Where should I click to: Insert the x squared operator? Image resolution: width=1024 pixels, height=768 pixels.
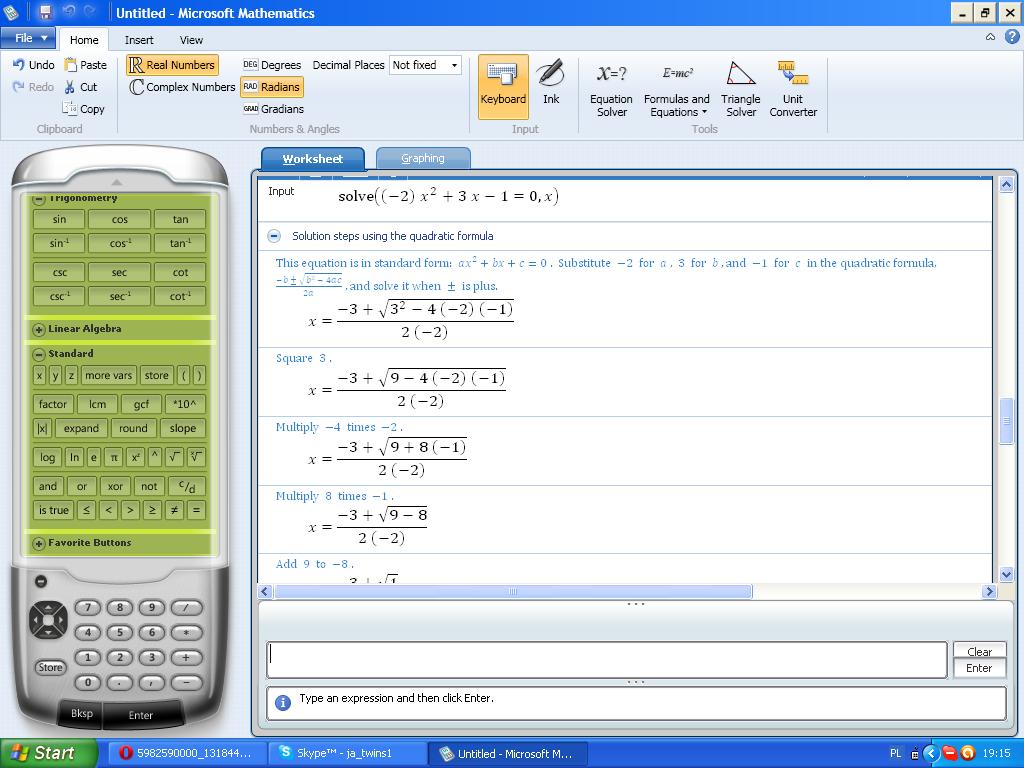(x=135, y=457)
